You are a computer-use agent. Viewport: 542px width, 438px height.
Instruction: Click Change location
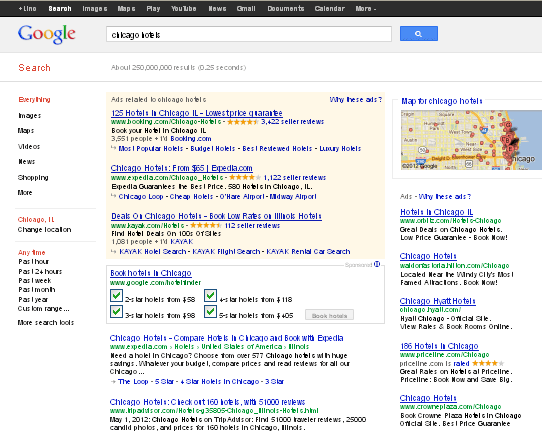coord(44,230)
